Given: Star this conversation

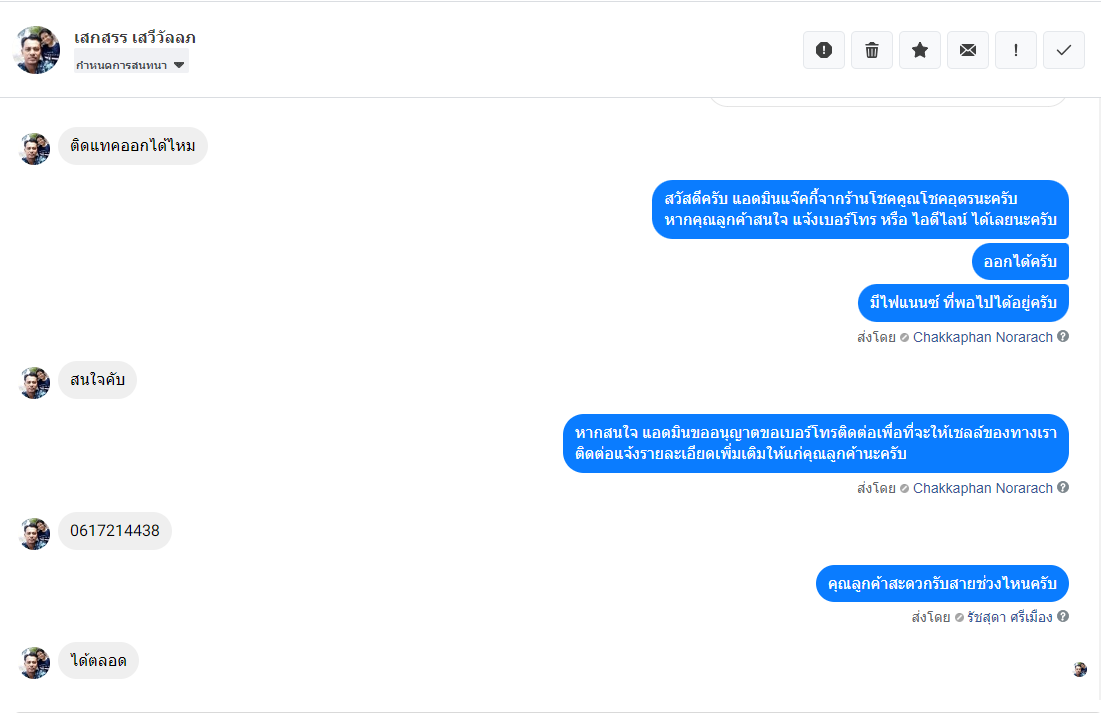Looking at the screenshot, I should pyautogui.click(x=920, y=50).
